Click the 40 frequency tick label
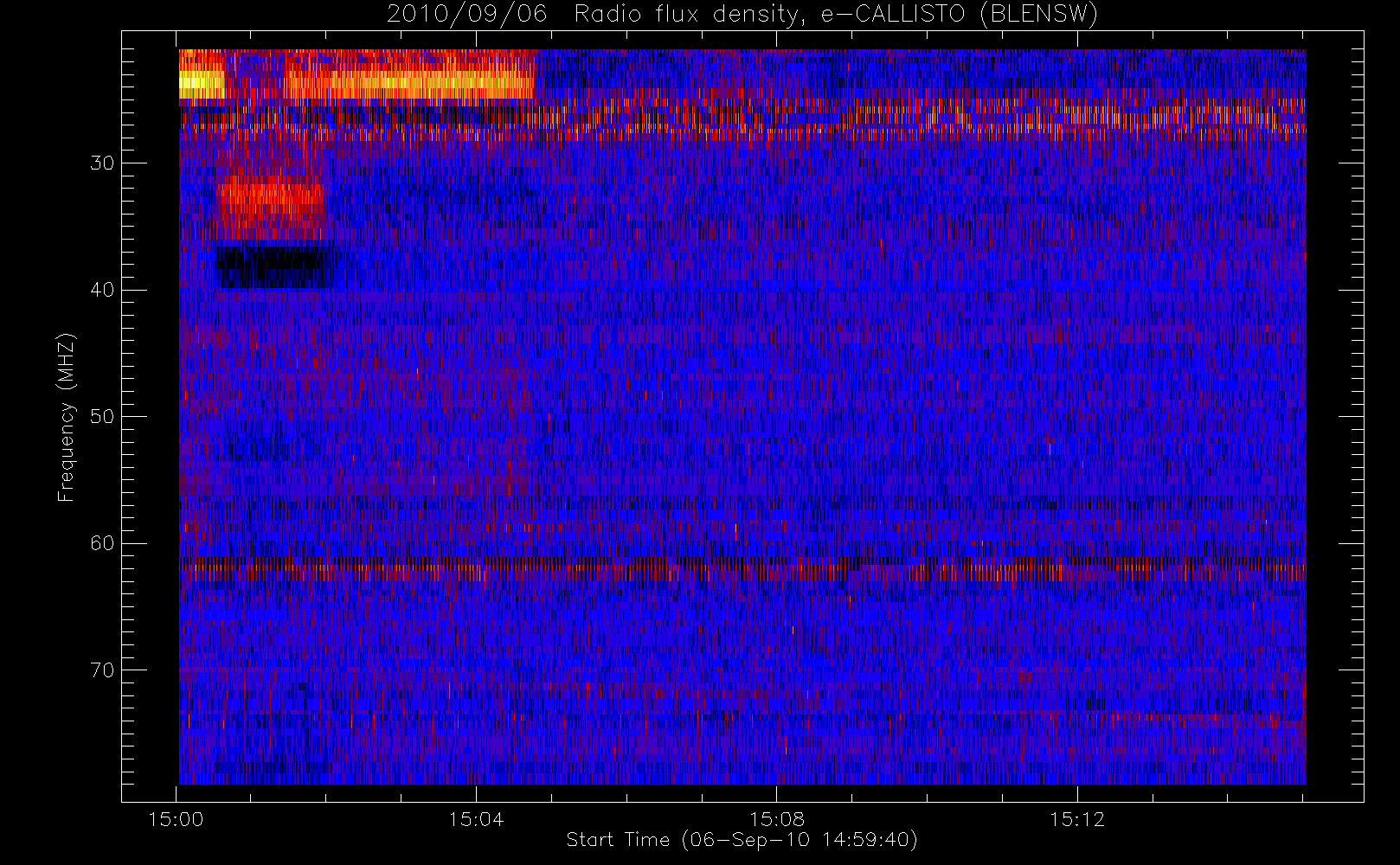 102,290
